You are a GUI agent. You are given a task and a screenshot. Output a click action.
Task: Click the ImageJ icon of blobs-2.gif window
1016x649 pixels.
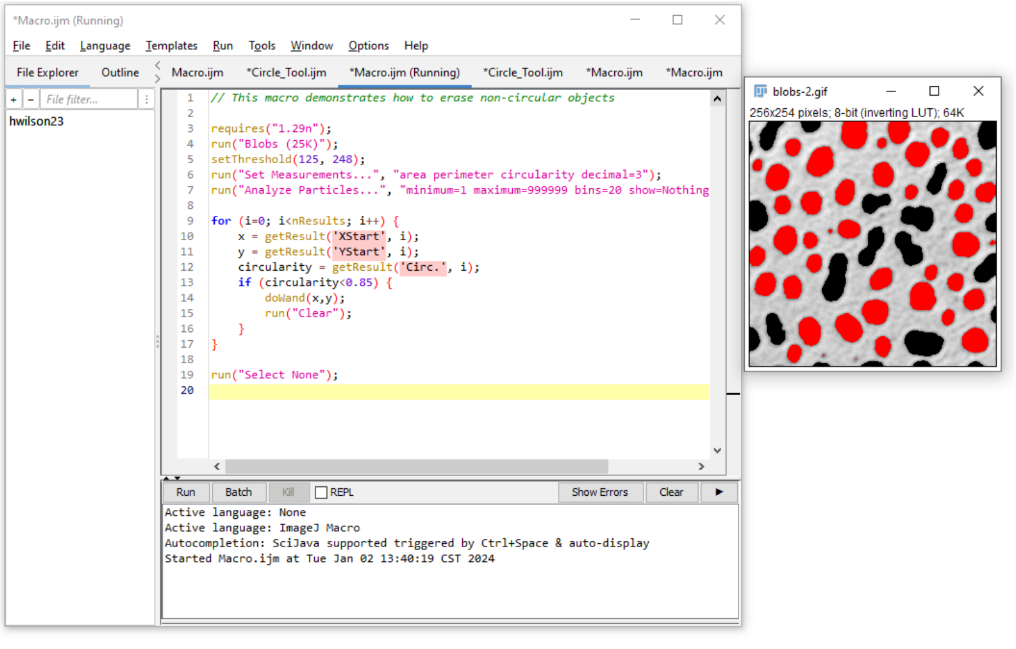point(760,91)
